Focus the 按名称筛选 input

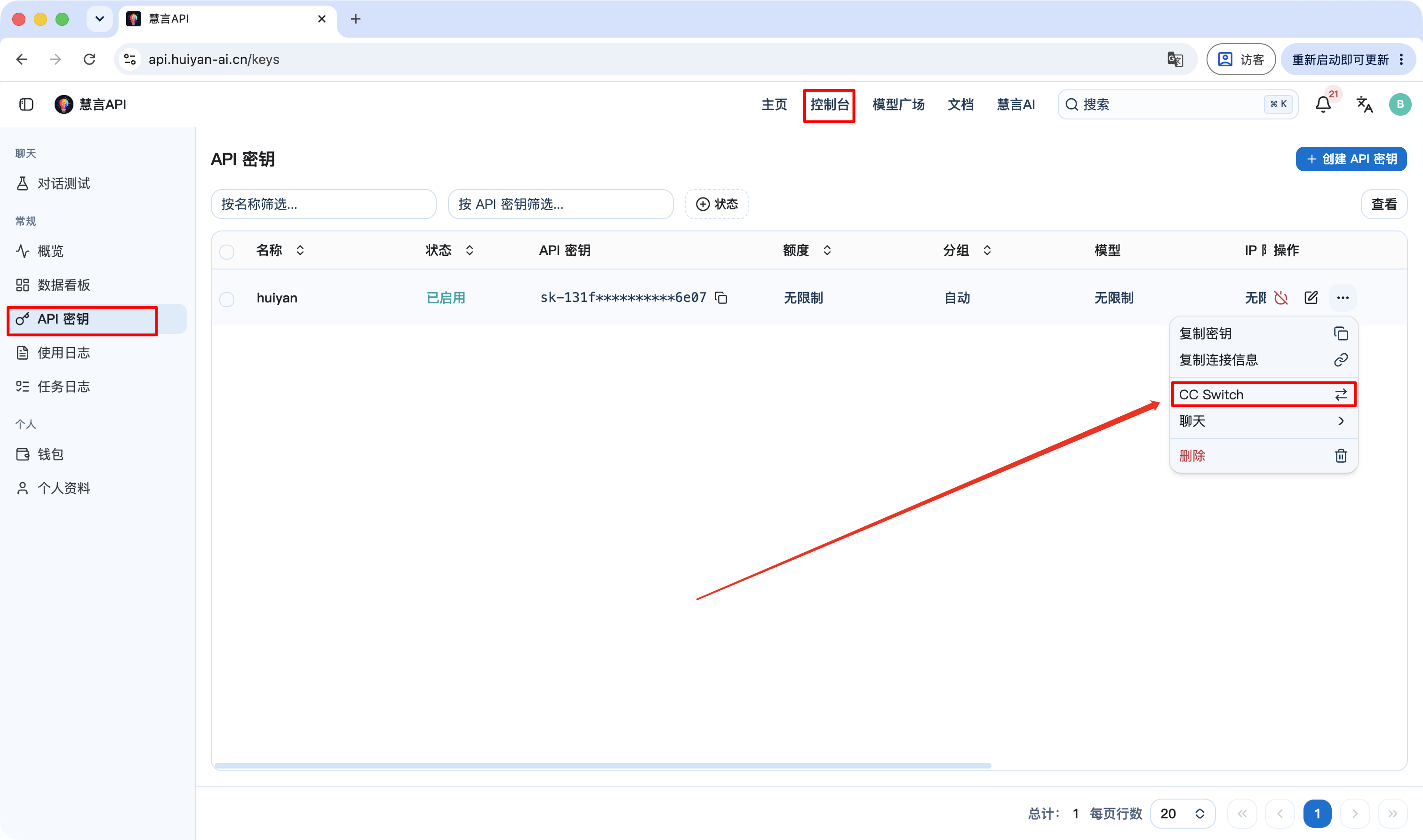click(x=323, y=204)
